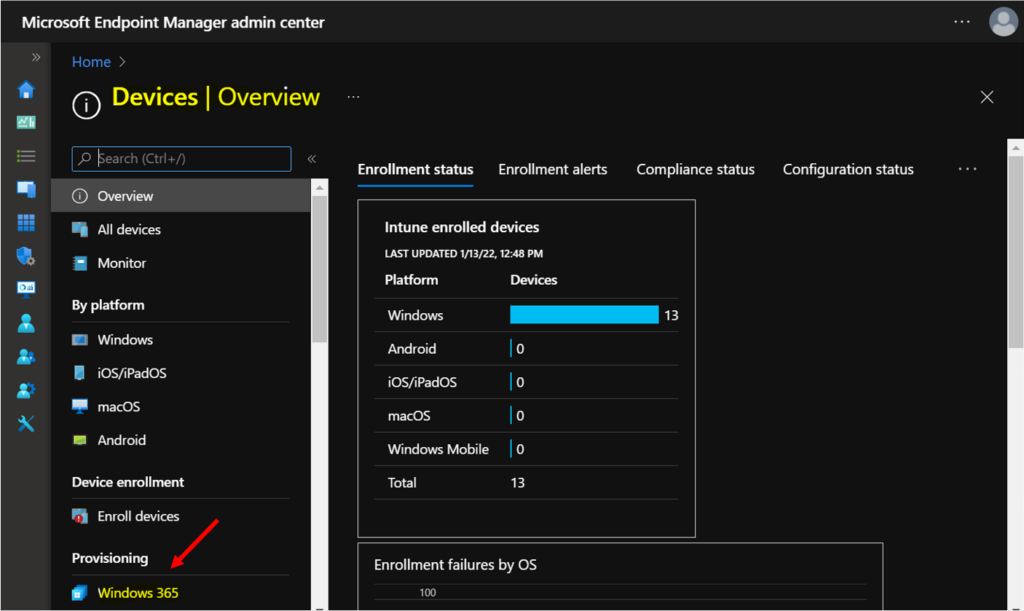Open Dashboard icon in left rail

tap(26, 122)
